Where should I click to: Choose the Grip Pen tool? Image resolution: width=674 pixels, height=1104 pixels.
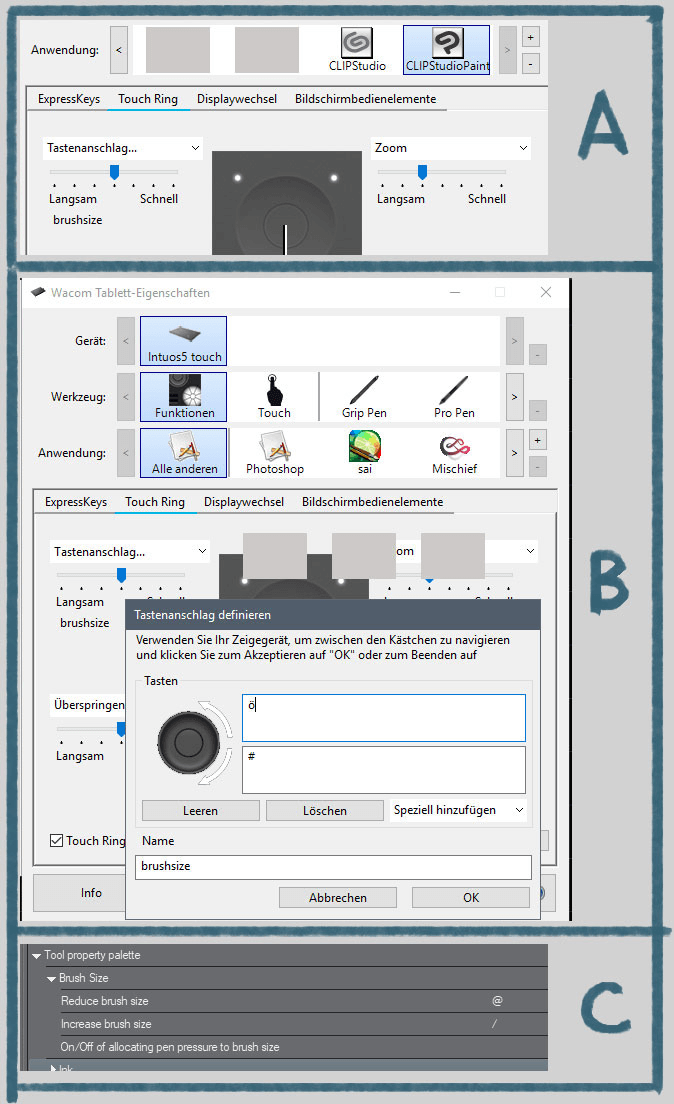(x=364, y=396)
